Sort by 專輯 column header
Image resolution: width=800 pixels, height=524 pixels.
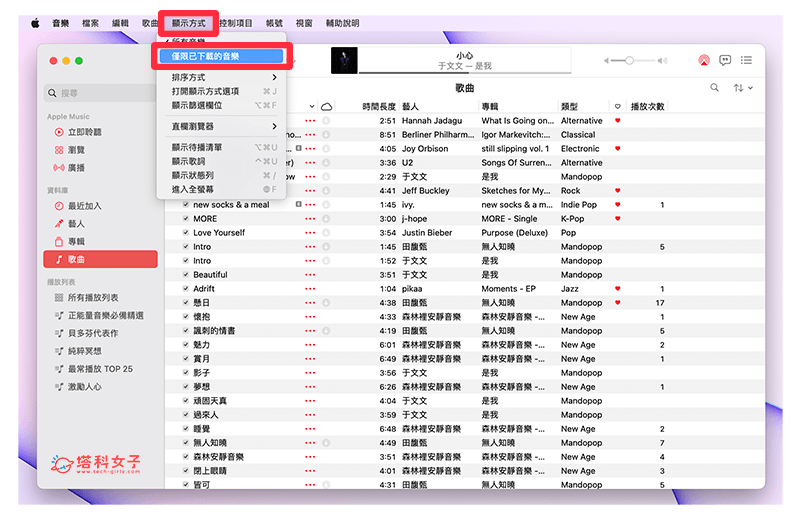coord(490,107)
